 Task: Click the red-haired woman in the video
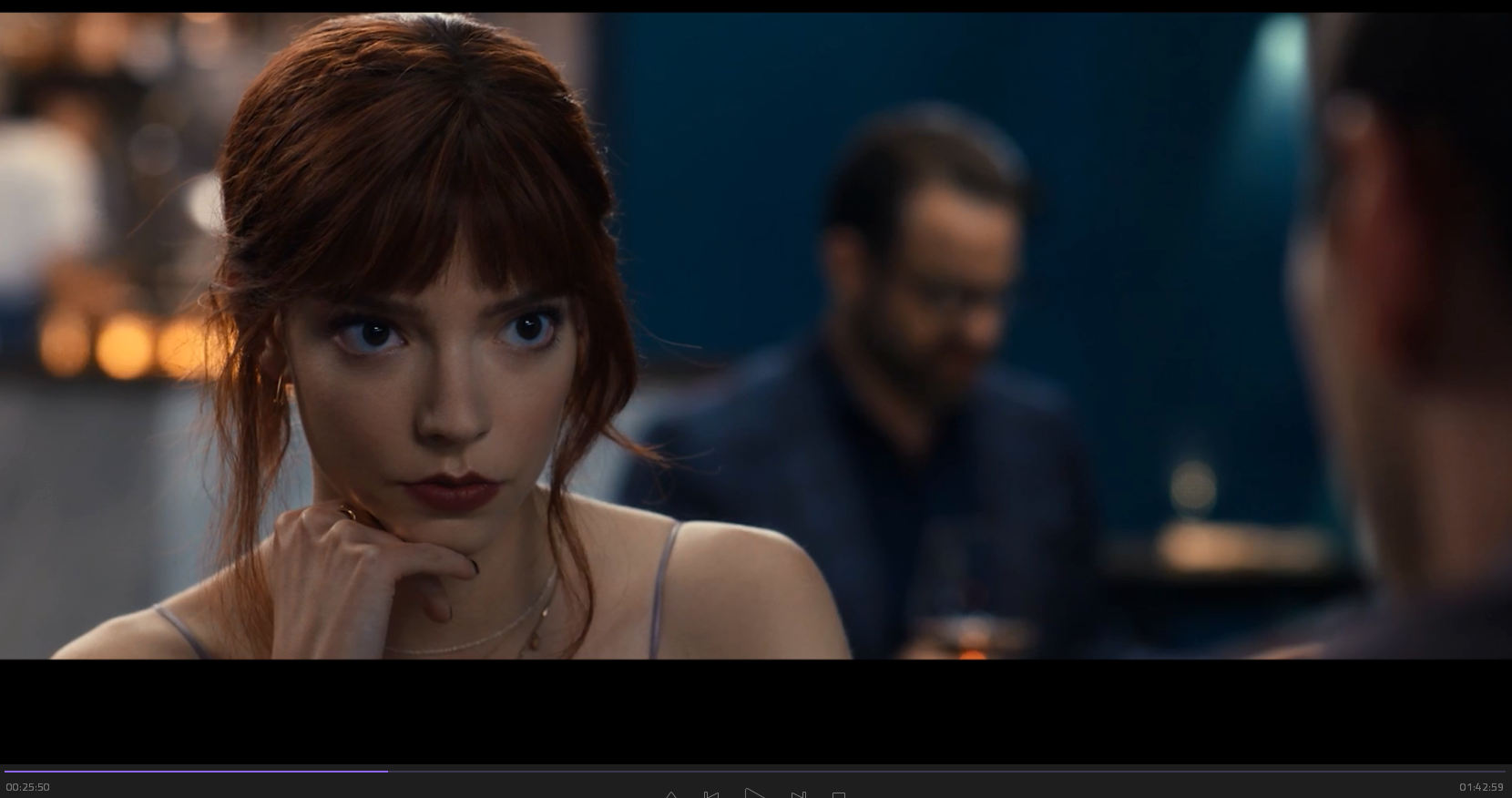[x=437, y=364]
